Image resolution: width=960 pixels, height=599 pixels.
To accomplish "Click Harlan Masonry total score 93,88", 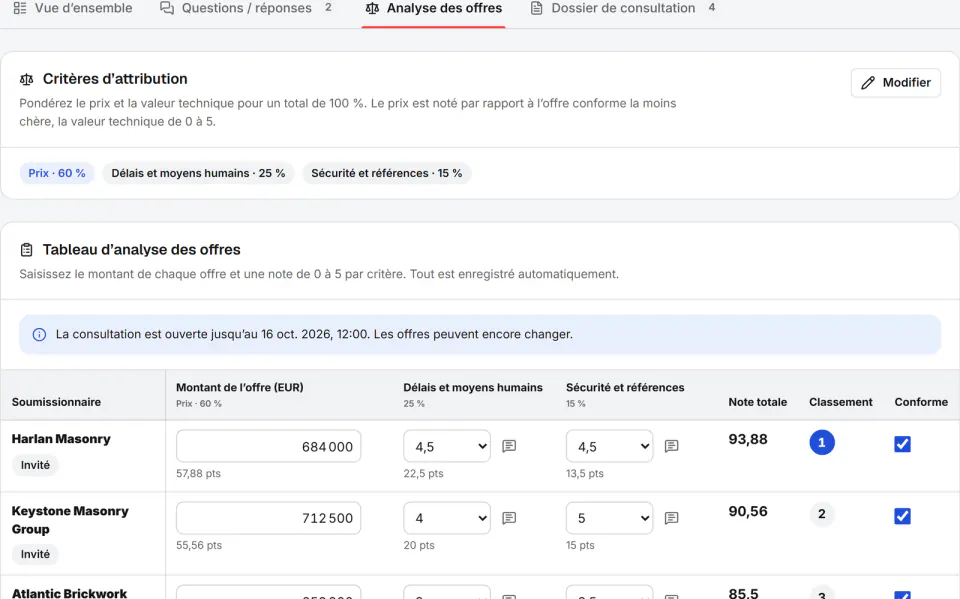I will tap(748, 439).
